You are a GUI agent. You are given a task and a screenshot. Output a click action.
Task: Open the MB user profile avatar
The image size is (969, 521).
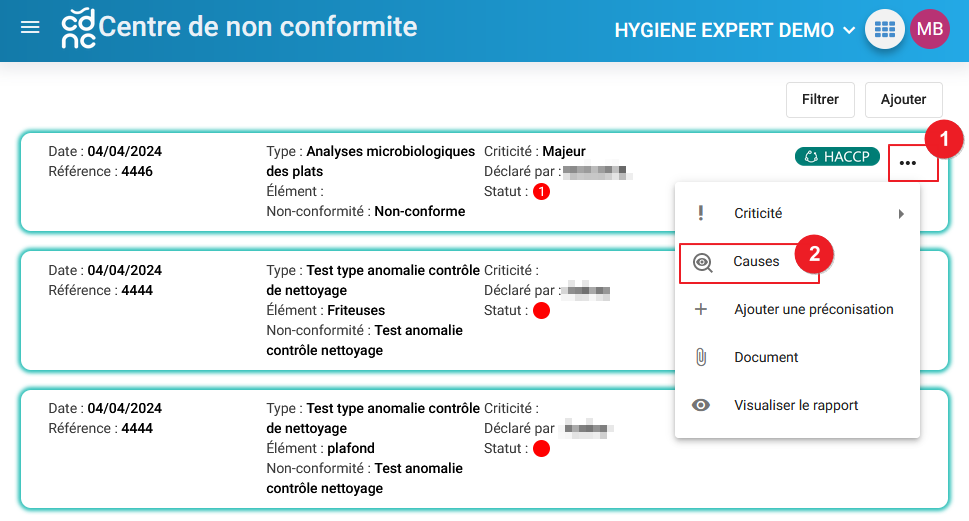coord(929,30)
